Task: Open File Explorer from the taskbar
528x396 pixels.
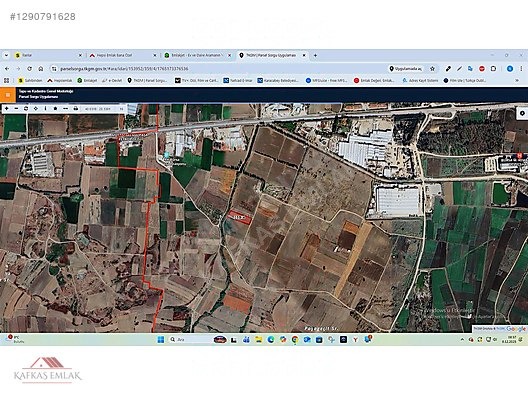Action: (x=258, y=339)
